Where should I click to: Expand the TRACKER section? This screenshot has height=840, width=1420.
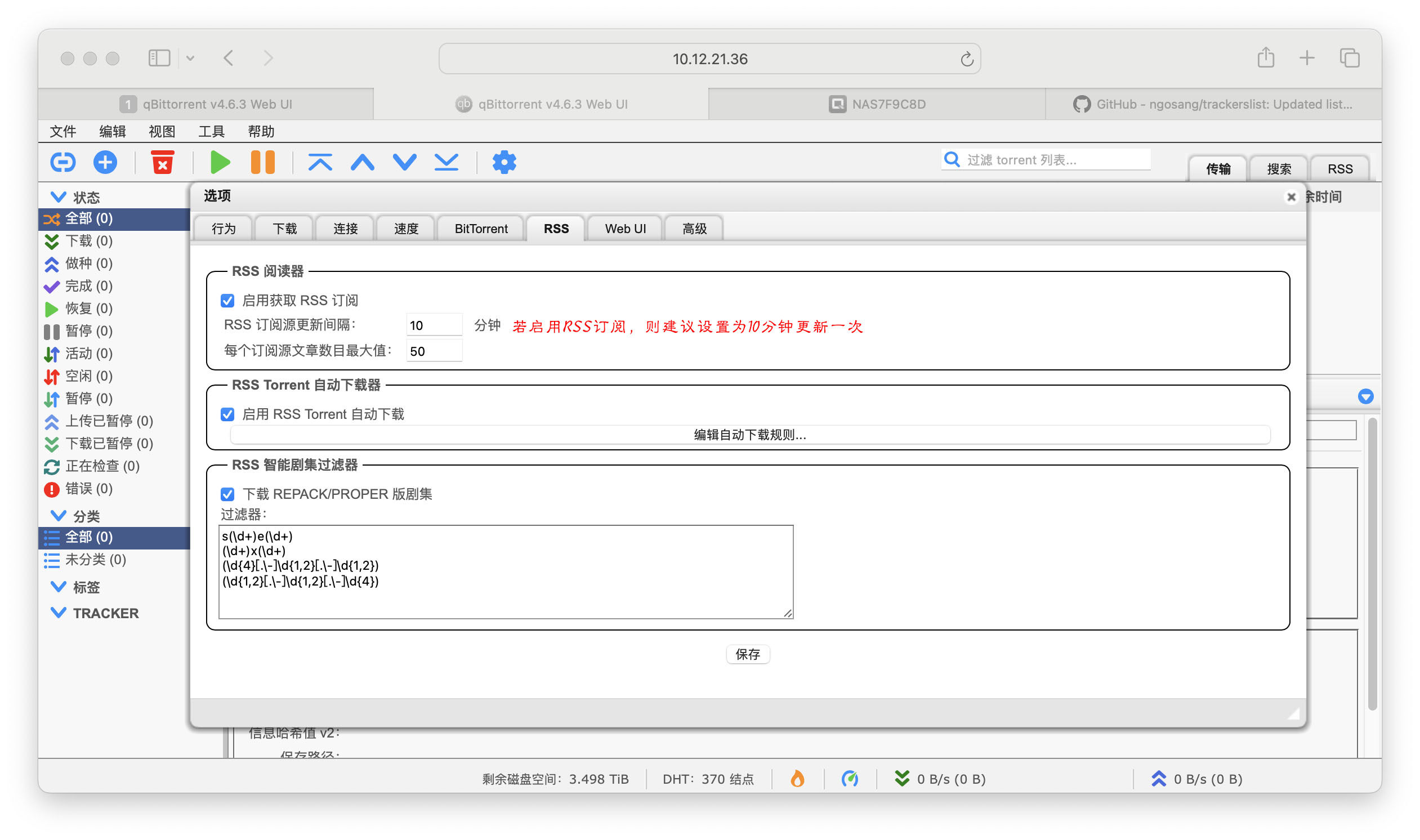tap(59, 613)
